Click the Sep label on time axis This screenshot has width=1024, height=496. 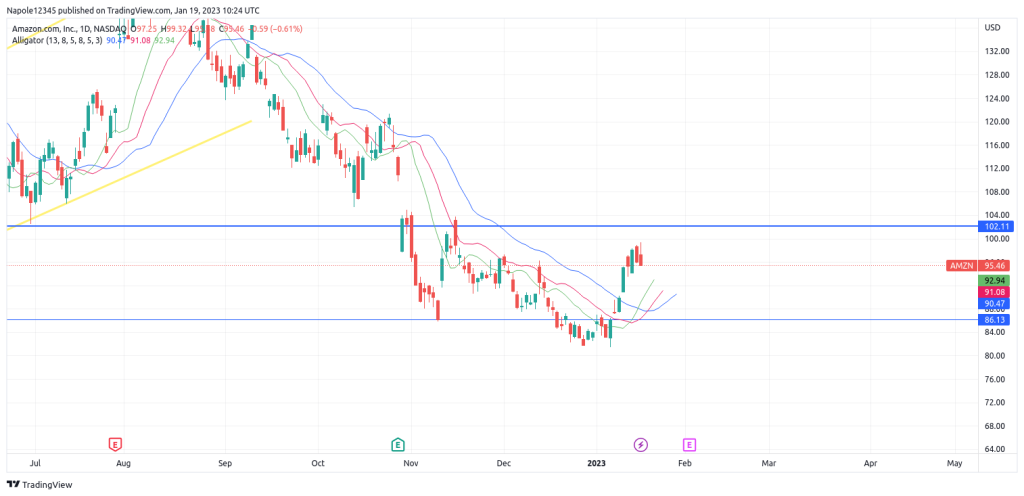(225, 463)
